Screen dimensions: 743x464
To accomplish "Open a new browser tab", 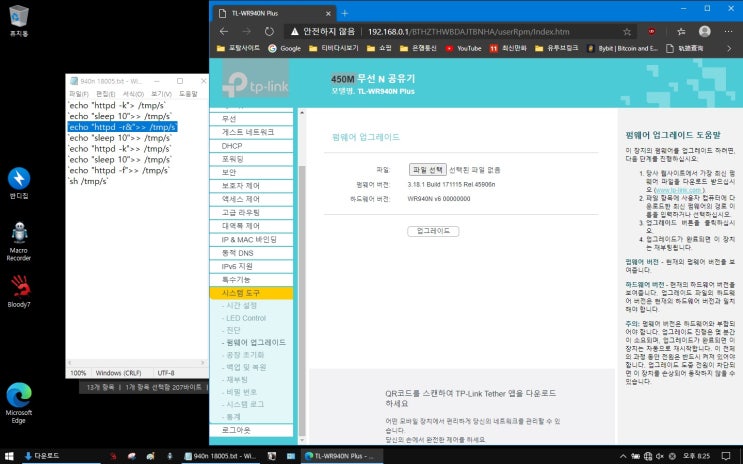I will [345, 13].
